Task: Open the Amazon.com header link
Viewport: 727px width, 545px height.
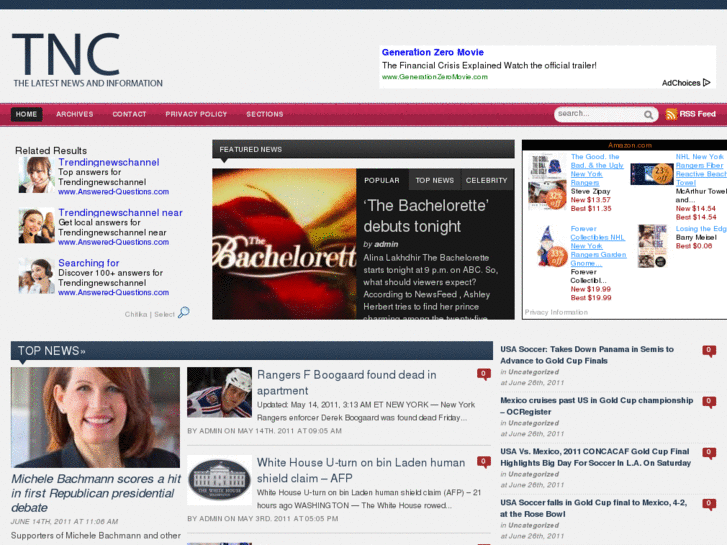Action: click(630, 145)
